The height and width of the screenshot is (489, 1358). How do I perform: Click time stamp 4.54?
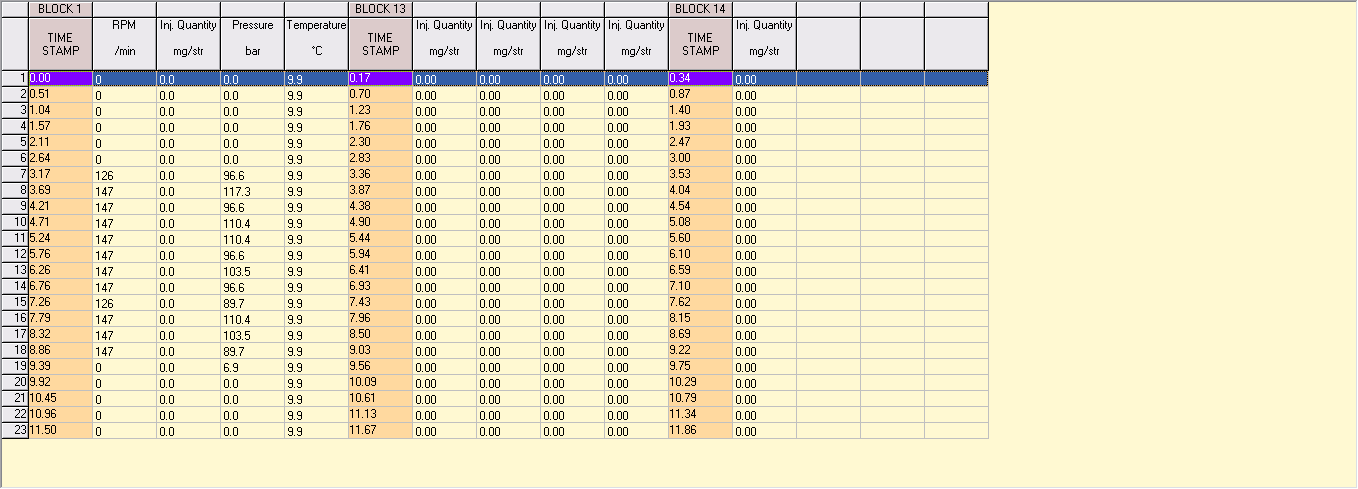point(700,206)
